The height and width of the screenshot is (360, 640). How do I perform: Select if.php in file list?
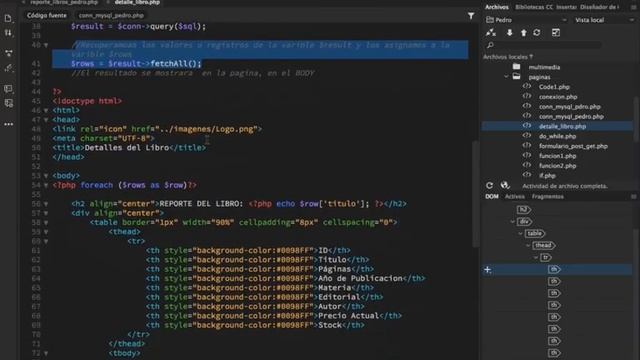click(547, 176)
